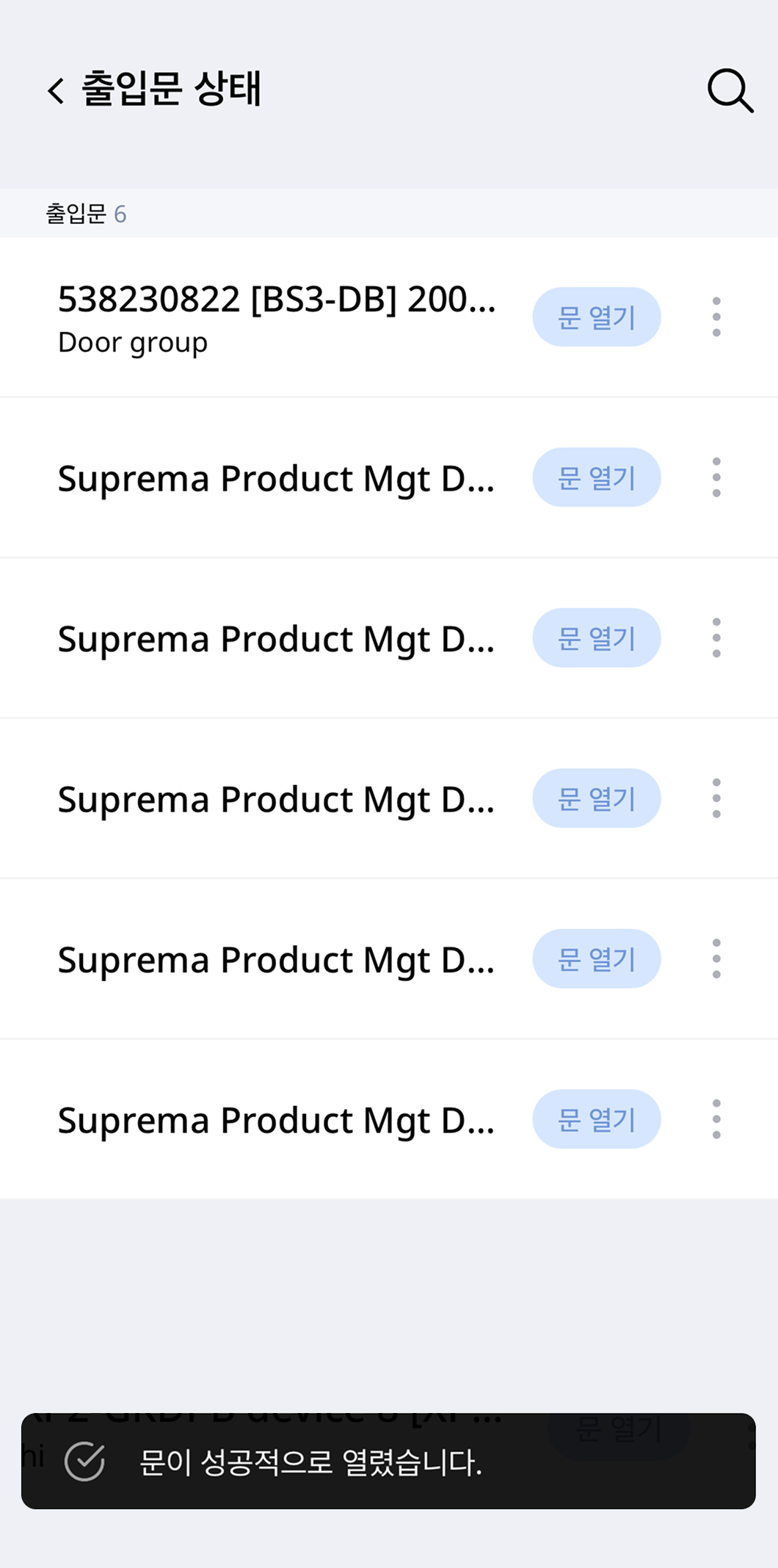This screenshot has width=778, height=1568.
Task: Open the more menu for the fourth door
Action: 716,798
